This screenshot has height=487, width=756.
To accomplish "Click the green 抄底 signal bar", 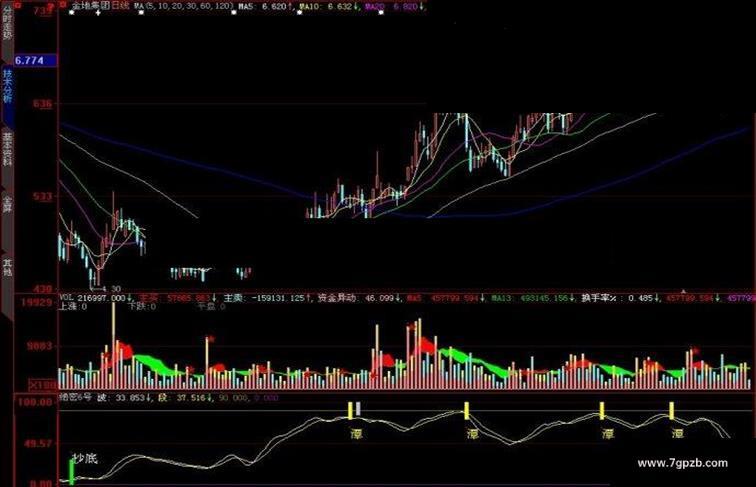I will [x=72, y=472].
